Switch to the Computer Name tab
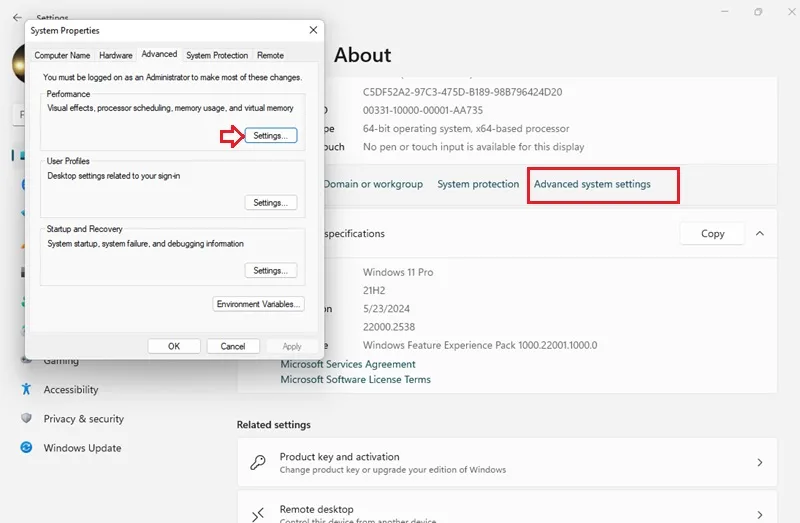 [62, 55]
